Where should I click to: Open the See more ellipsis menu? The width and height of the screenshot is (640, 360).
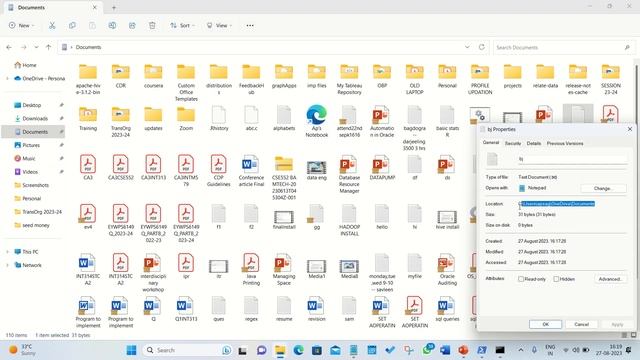click(250, 25)
